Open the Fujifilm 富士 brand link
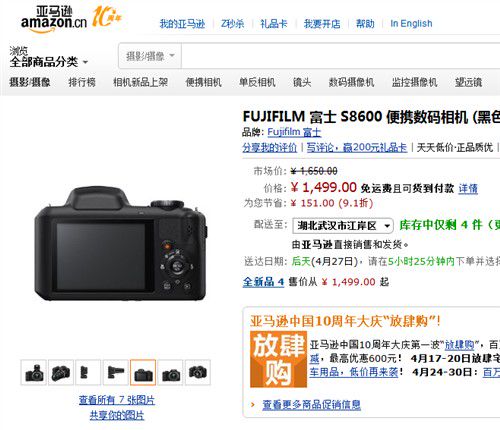 point(294,132)
